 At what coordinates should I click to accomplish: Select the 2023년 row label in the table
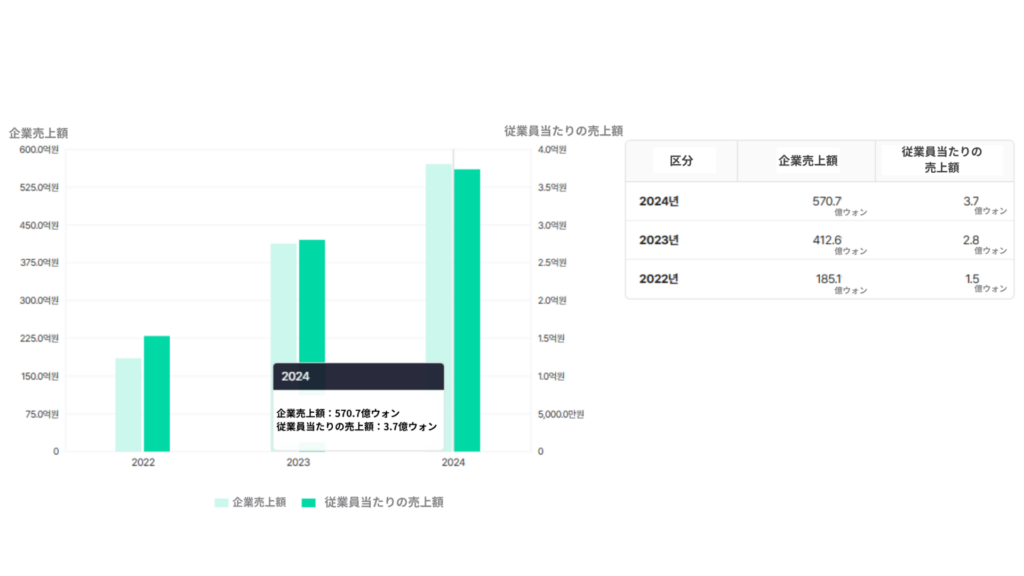click(x=659, y=240)
